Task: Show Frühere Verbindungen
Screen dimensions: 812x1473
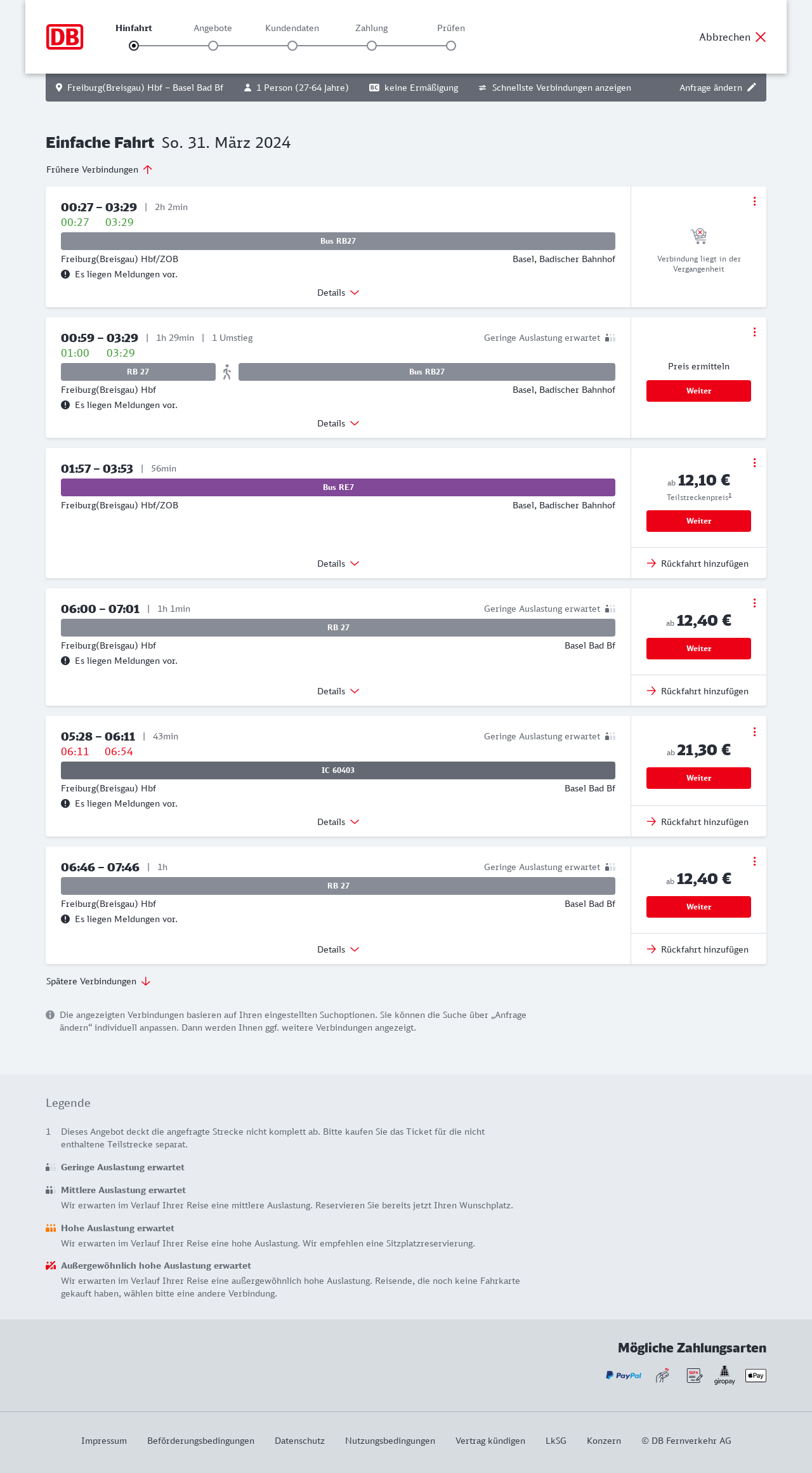Action: [99, 169]
